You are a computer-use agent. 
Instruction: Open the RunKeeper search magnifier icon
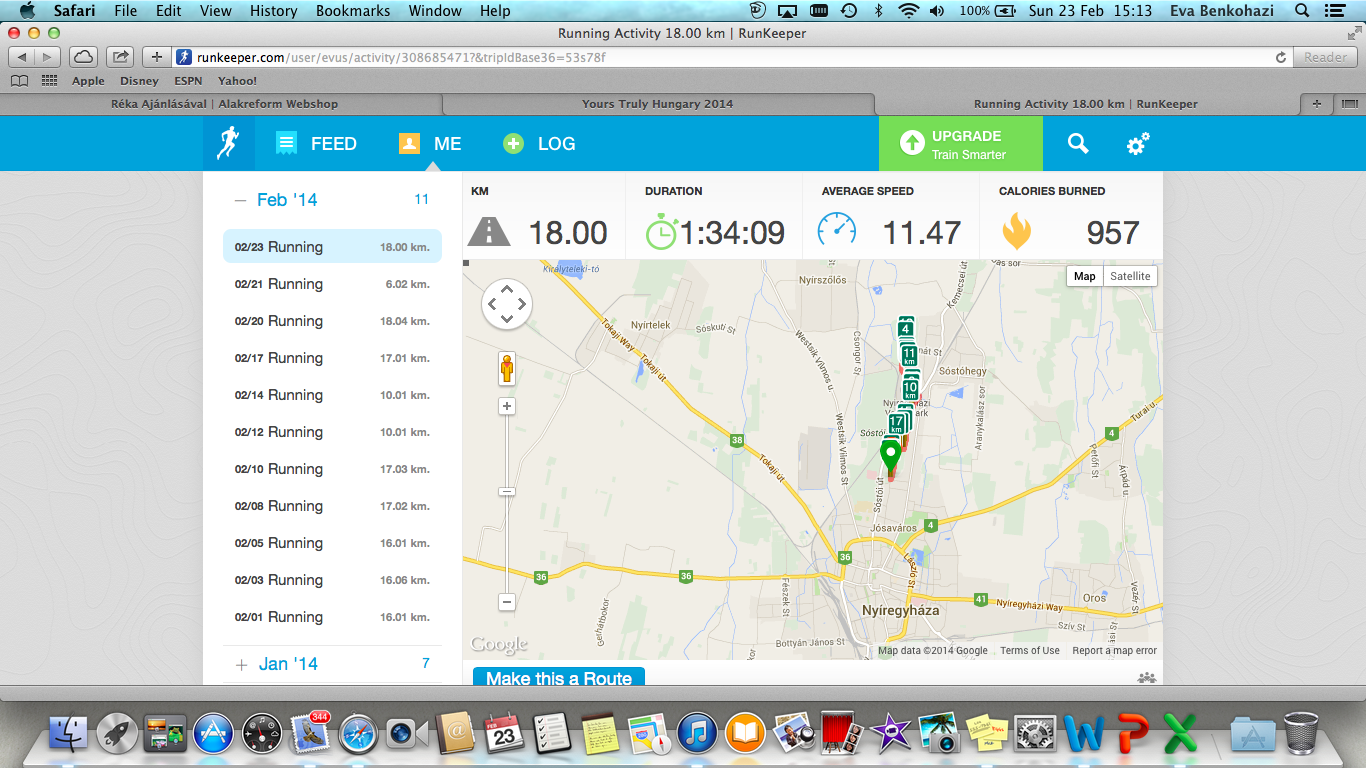pos(1078,143)
